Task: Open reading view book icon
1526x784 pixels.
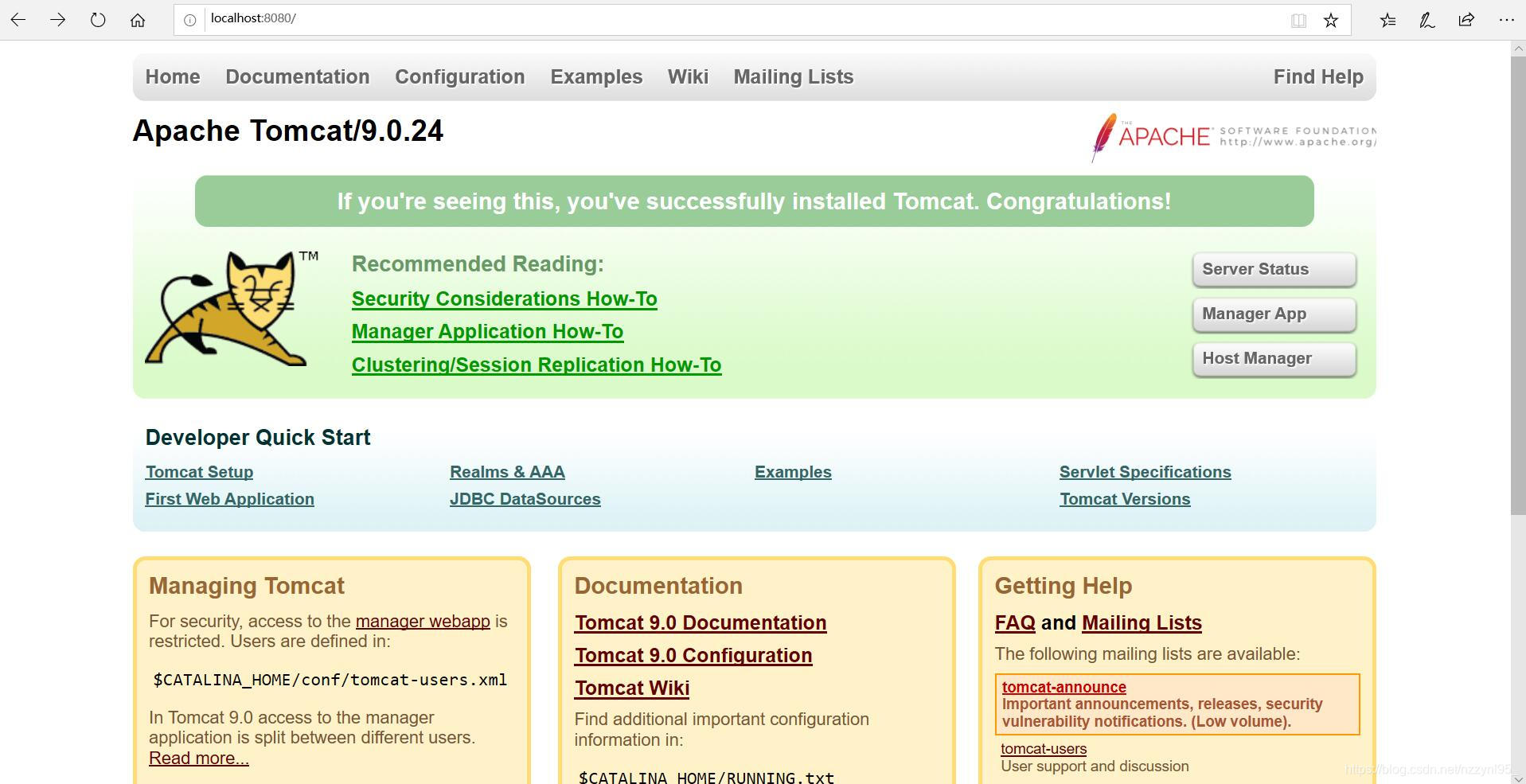Action: [1298, 20]
